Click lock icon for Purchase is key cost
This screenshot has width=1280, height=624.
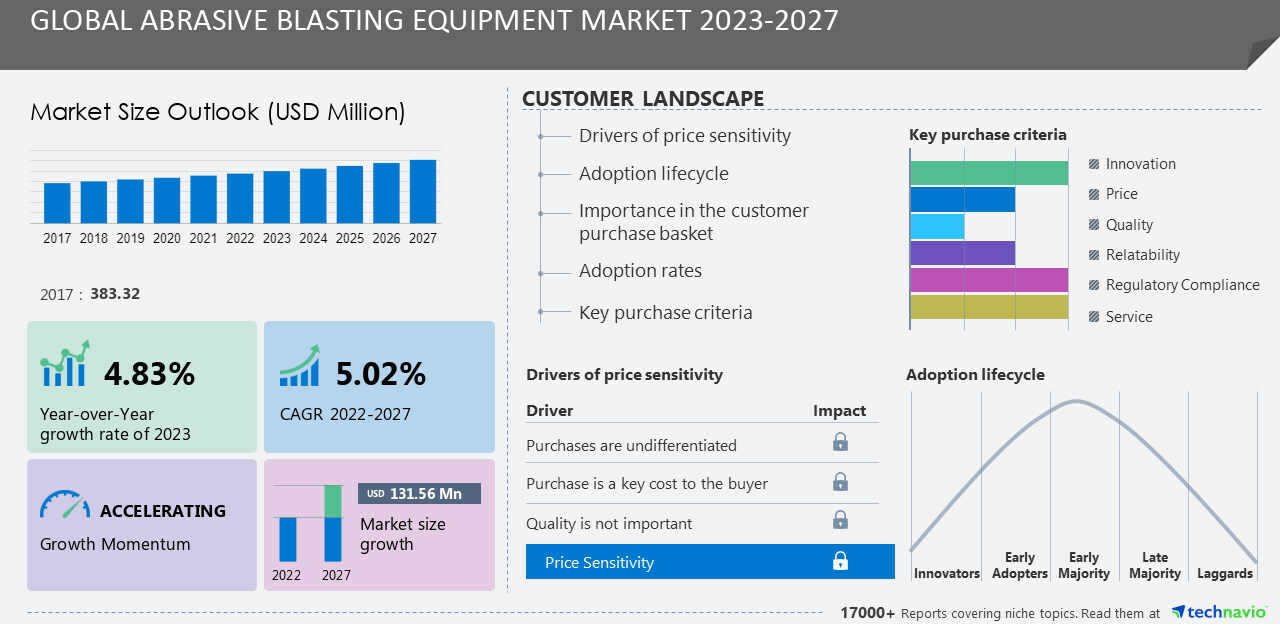point(840,482)
